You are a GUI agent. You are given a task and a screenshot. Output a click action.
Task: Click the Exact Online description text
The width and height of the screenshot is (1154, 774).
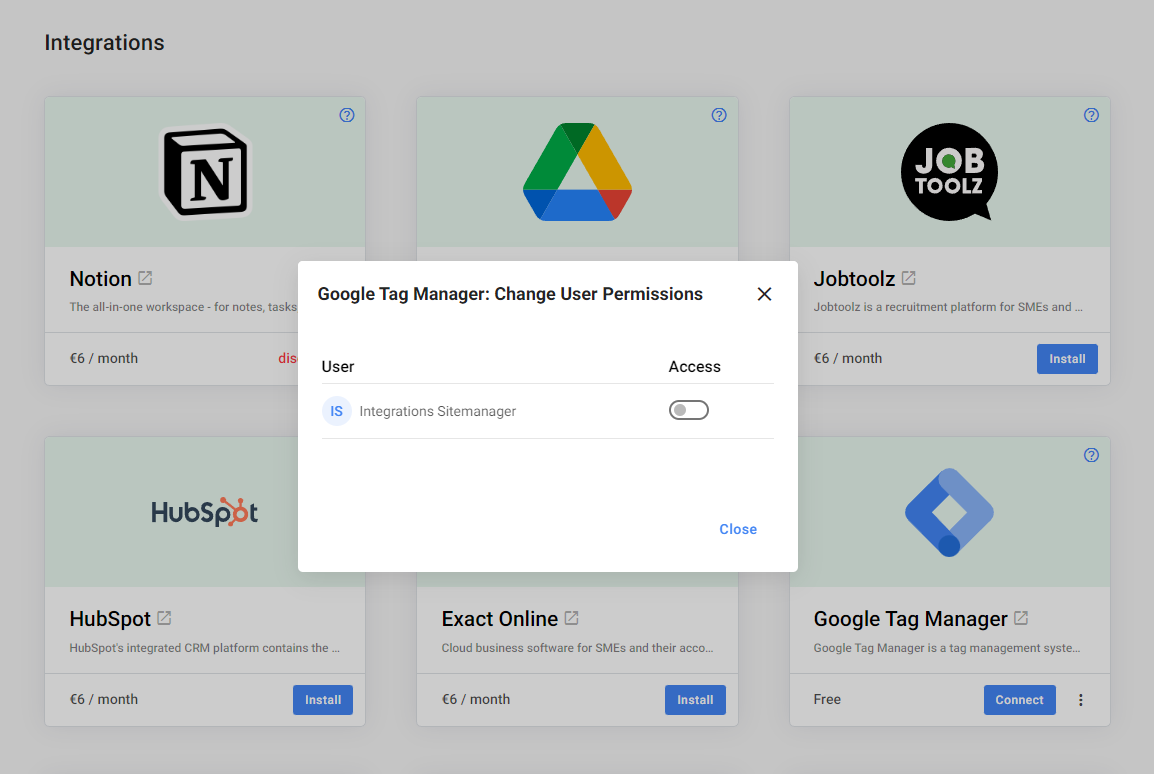[578, 647]
